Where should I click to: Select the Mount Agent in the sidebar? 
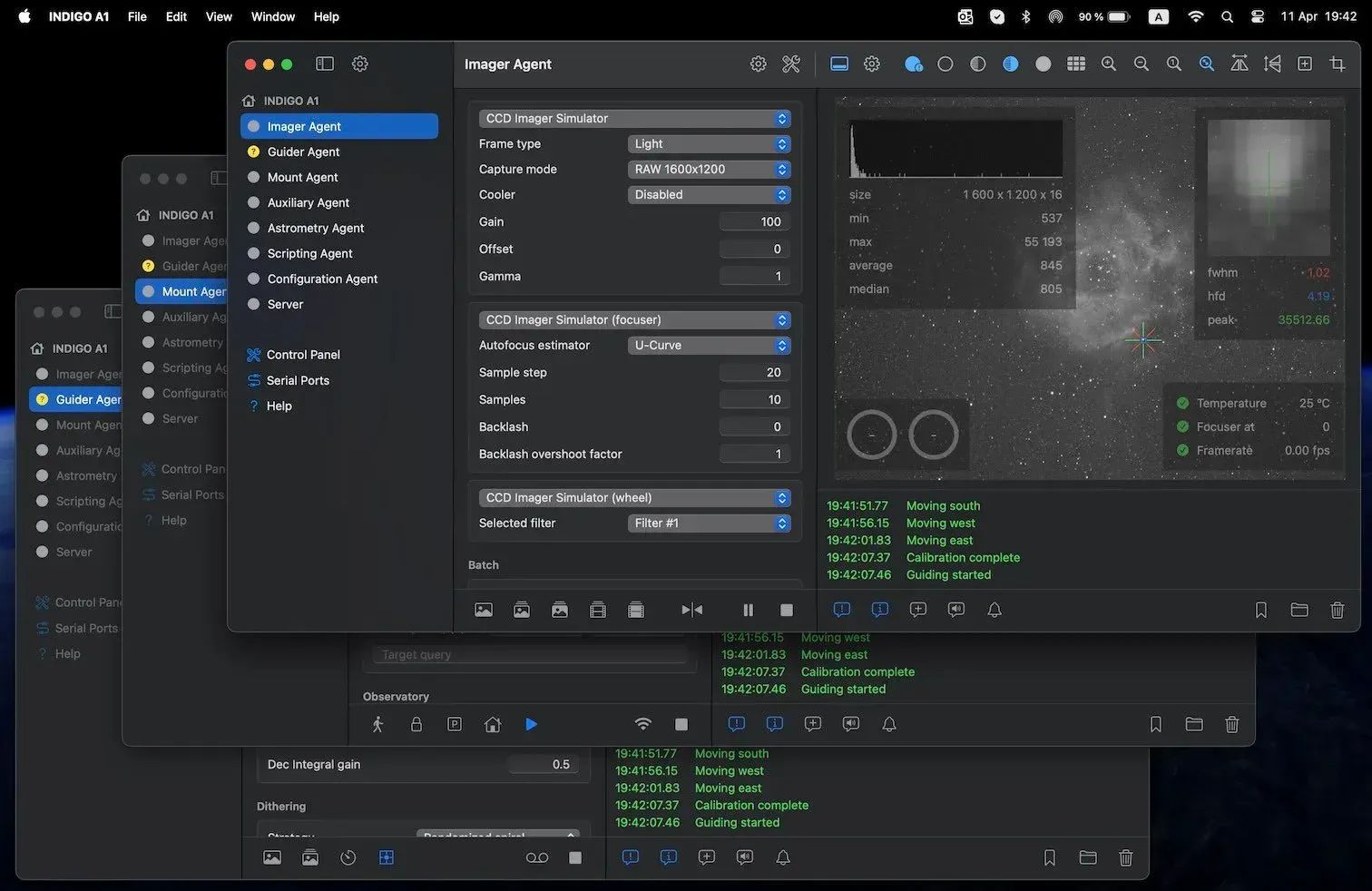click(301, 177)
